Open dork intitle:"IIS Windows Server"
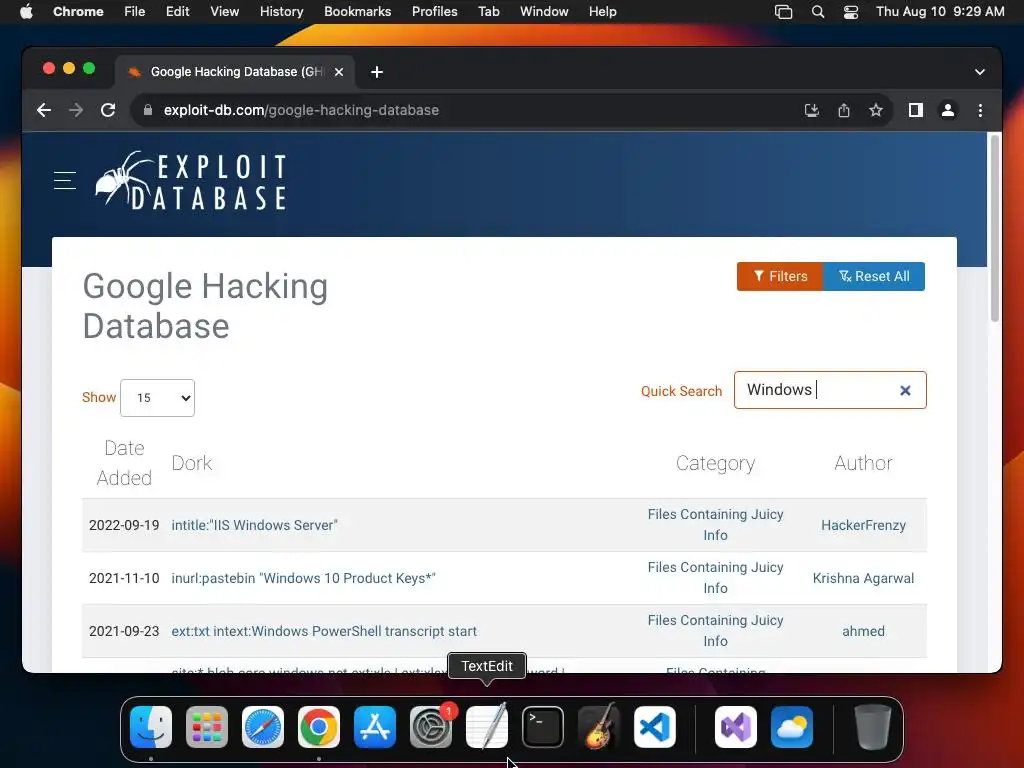This screenshot has height=768, width=1024. (x=255, y=525)
